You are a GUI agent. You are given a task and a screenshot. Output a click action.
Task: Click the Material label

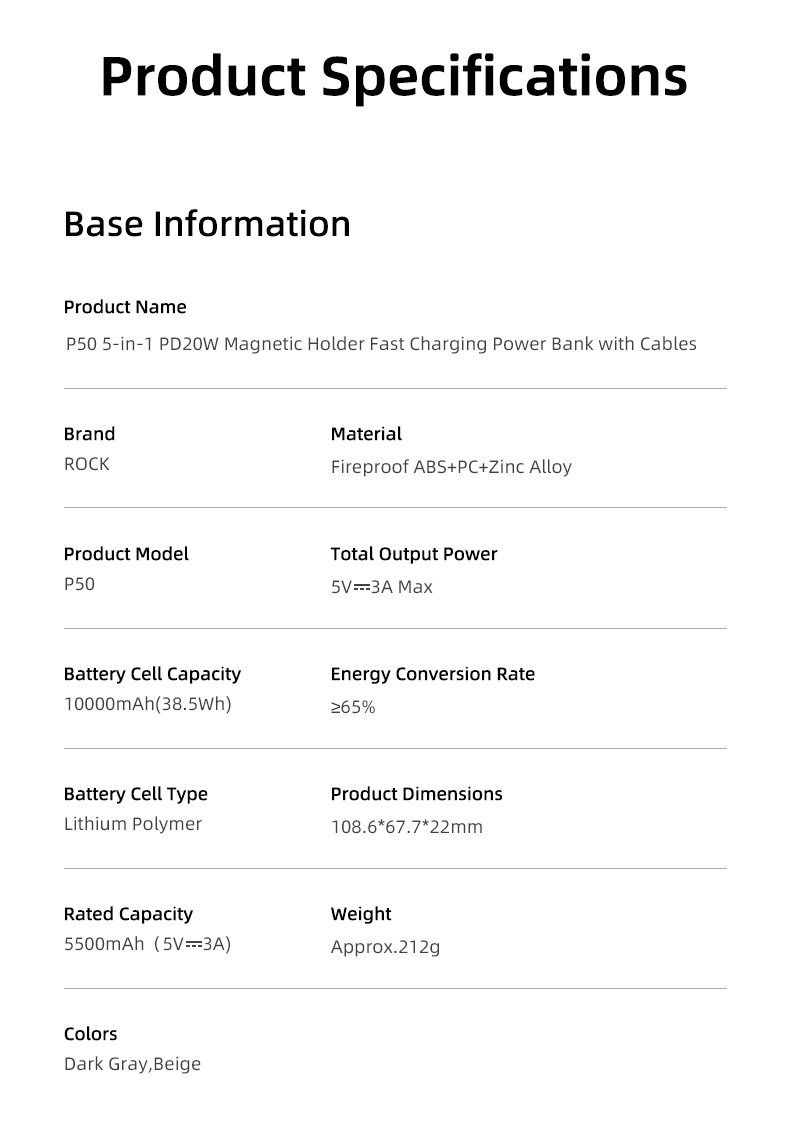(x=366, y=434)
